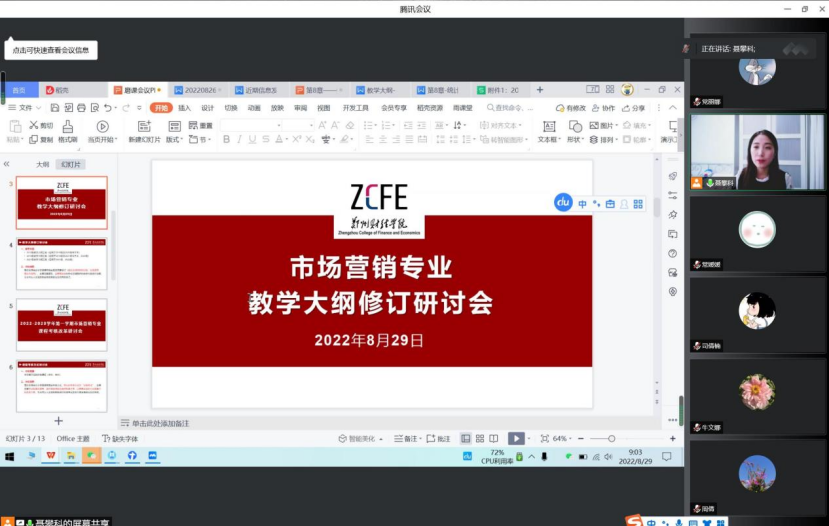Image resolution: width=829 pixels, height=526 pixels.
Task: Click the Increase Font Size icon
Action: 322,125
